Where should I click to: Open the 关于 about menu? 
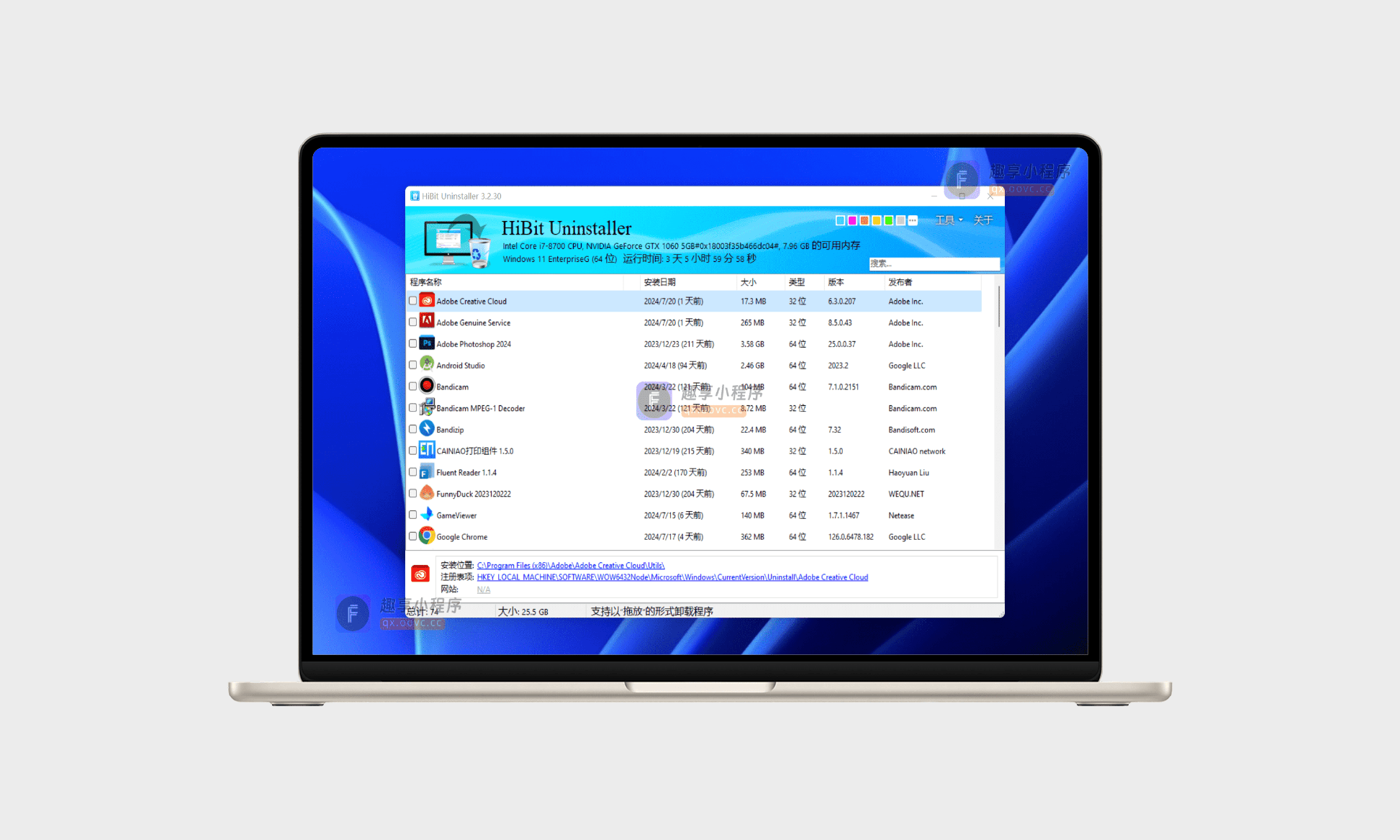click(983, 220)
